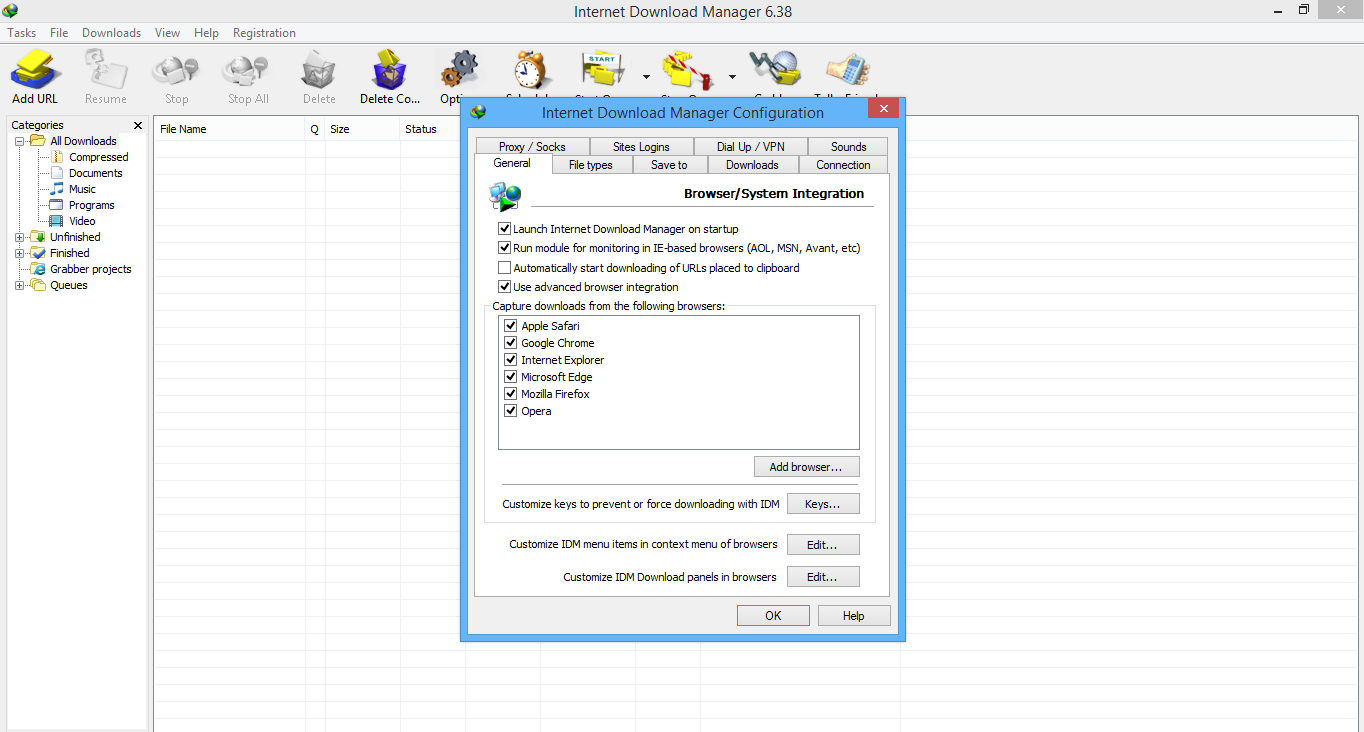
Task: Click the Tell a Friend toolbar icon
Action: (x=847, y=70)
